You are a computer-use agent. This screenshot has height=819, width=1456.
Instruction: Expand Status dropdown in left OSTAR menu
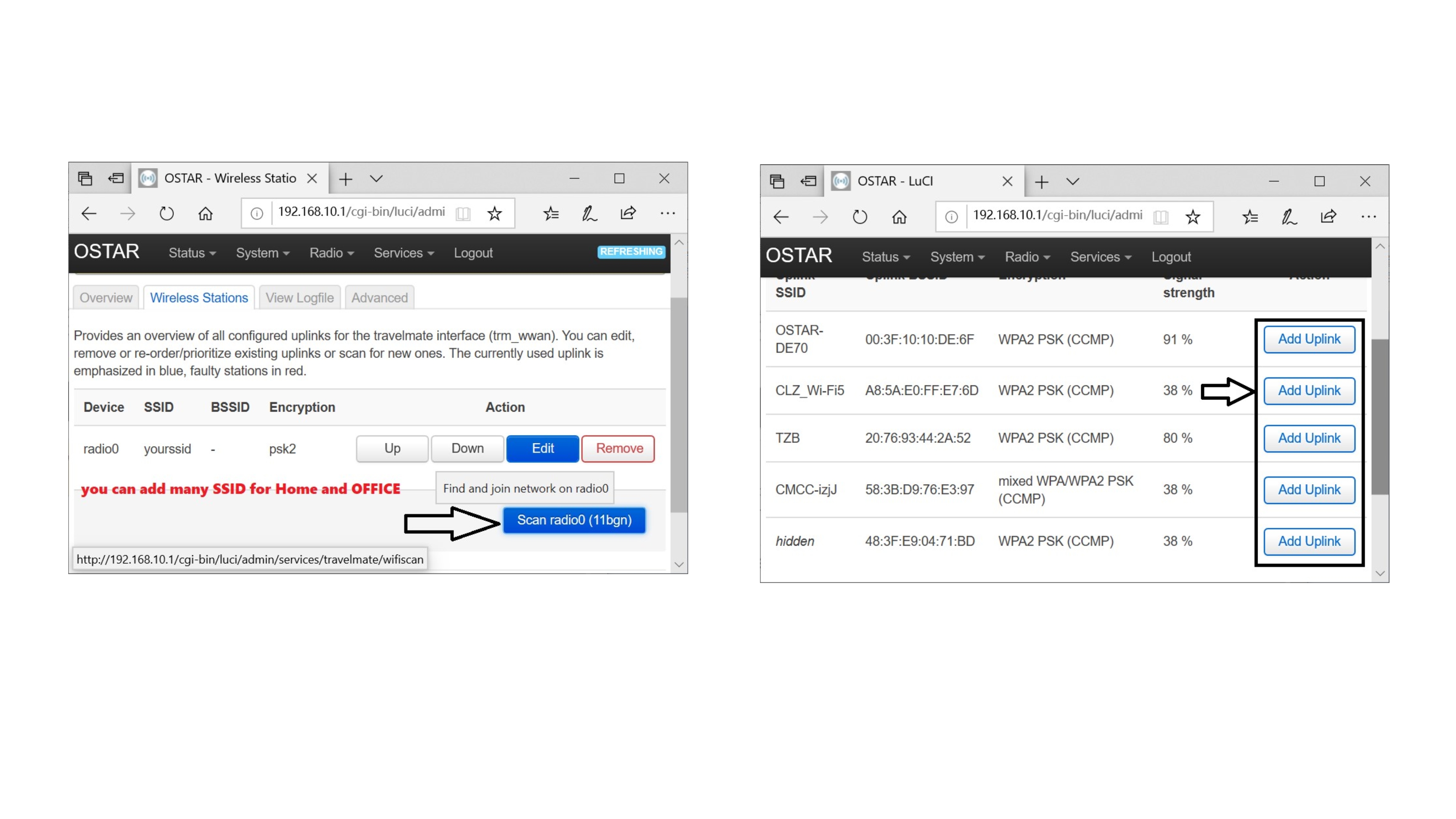pos(192,253)
